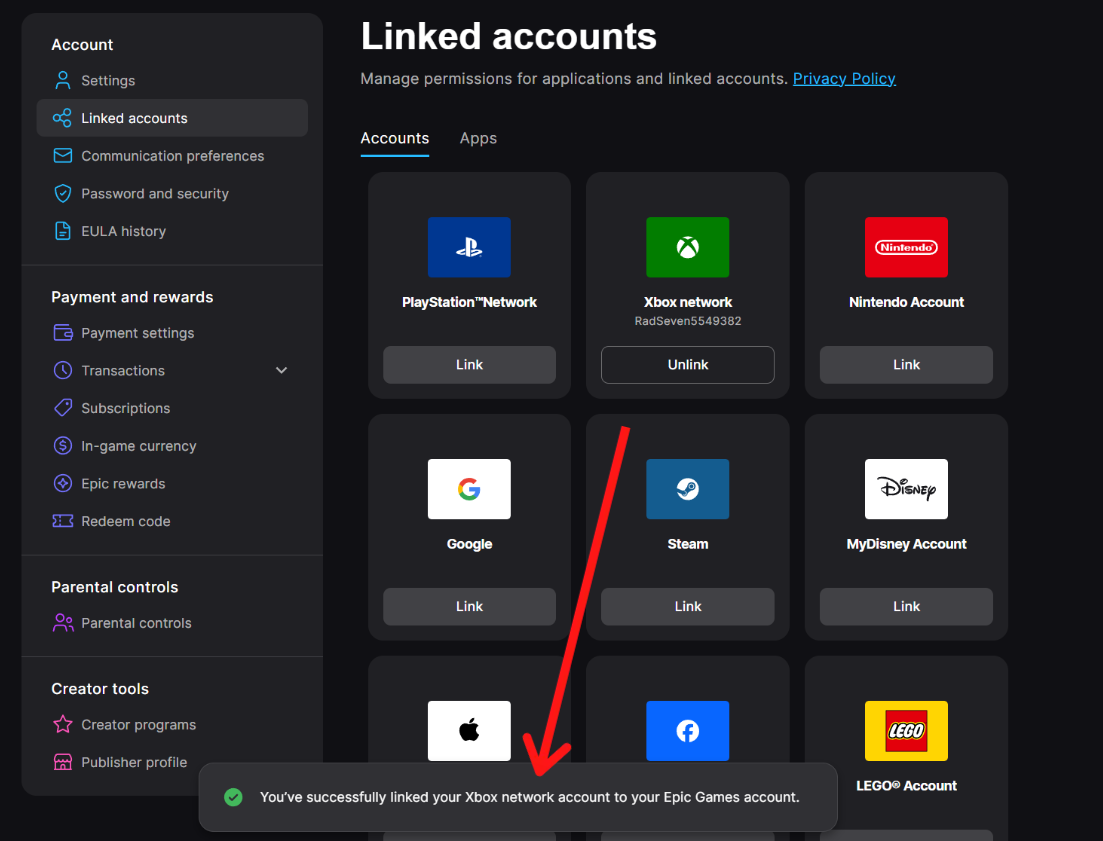The image size is (1103, 841).
Task: Click the Payment settings wallet icon
Action: point(63,333)
